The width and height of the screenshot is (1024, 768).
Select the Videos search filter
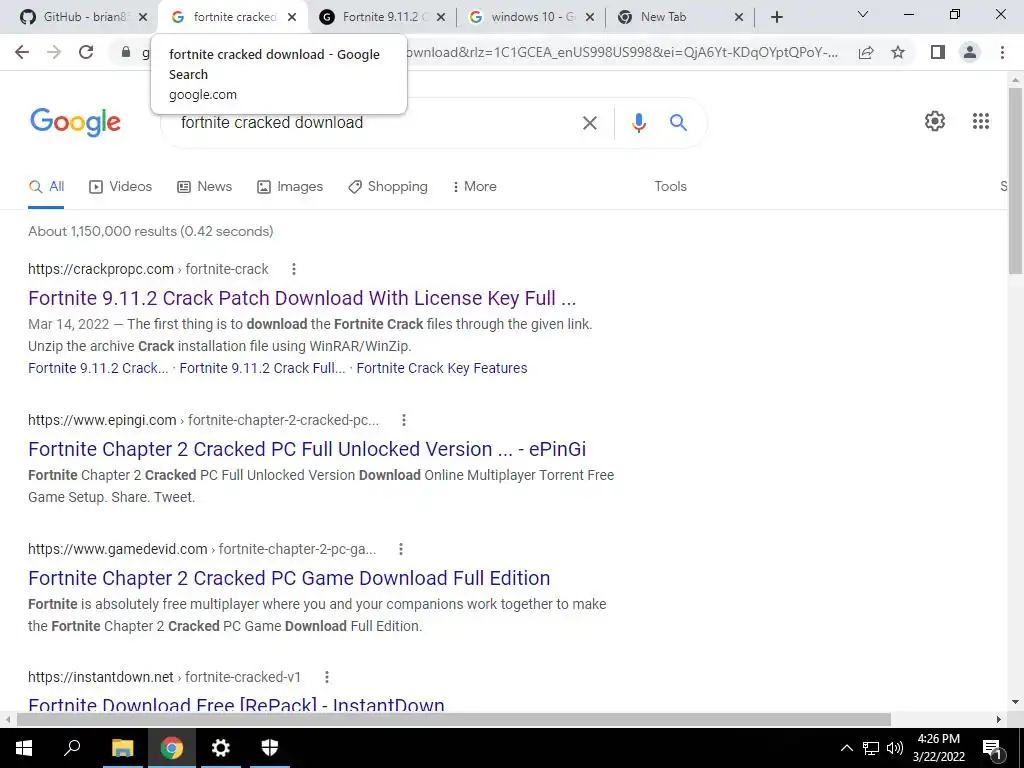[120, 187]
